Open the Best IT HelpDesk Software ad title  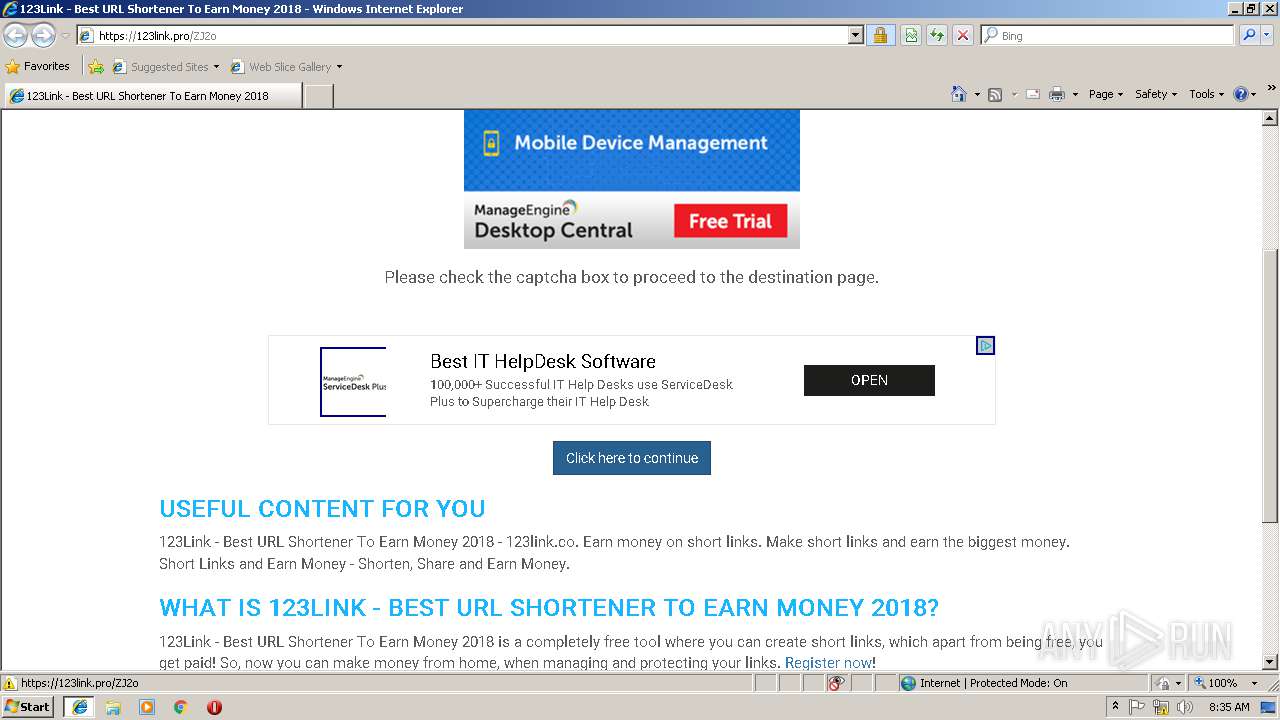[x=543, y=361]
